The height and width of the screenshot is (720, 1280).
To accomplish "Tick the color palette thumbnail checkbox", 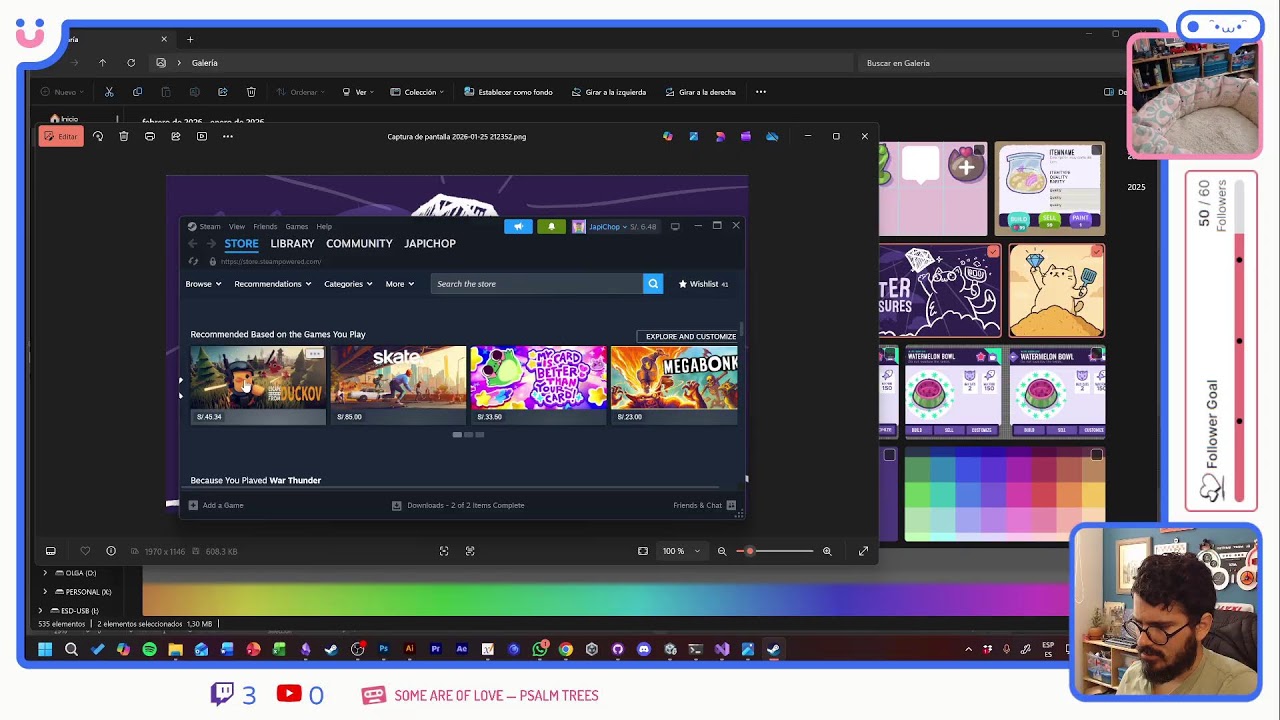I will (1097, 455).
